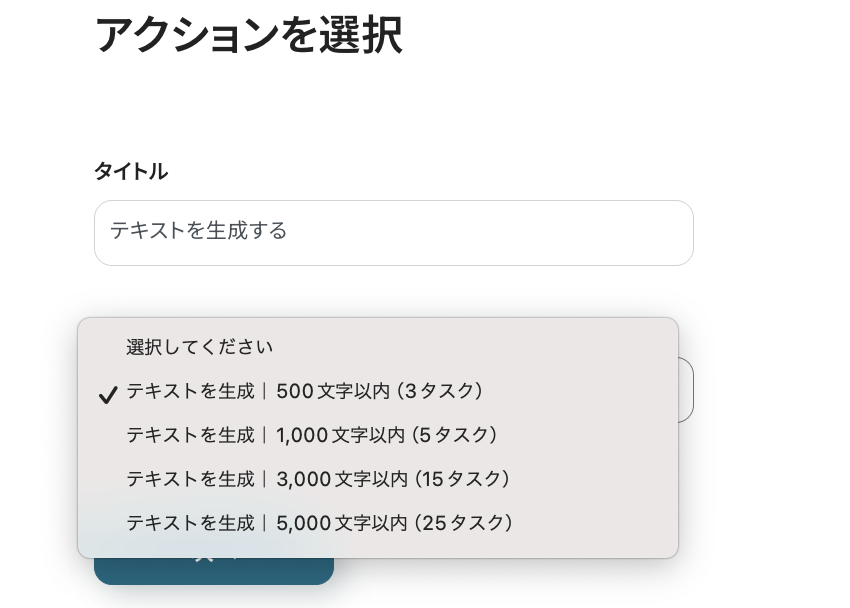
Task: Click the (3タスク) text of the checked option
Action: 441,391
